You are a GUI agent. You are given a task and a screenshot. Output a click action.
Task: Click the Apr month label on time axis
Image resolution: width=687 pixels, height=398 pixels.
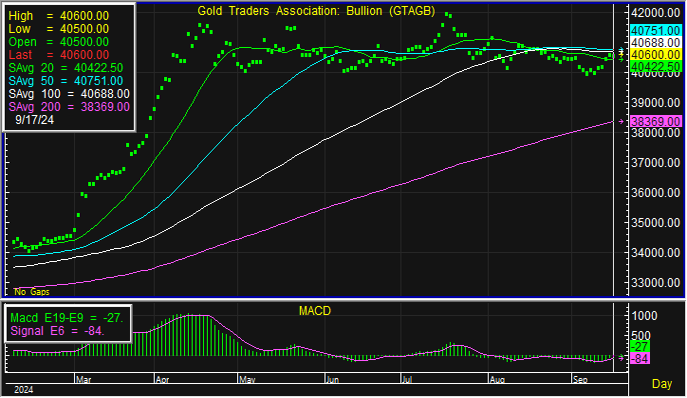(163, 380)
